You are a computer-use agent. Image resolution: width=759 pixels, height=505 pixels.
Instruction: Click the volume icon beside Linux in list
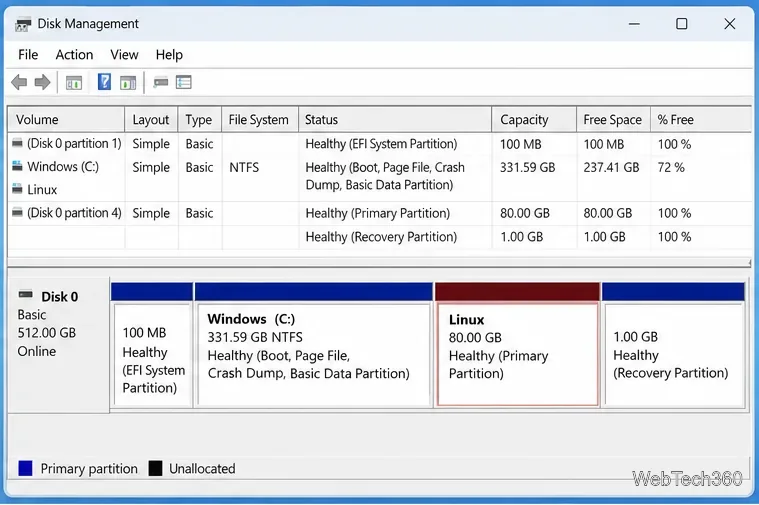(x=17, y=188)
